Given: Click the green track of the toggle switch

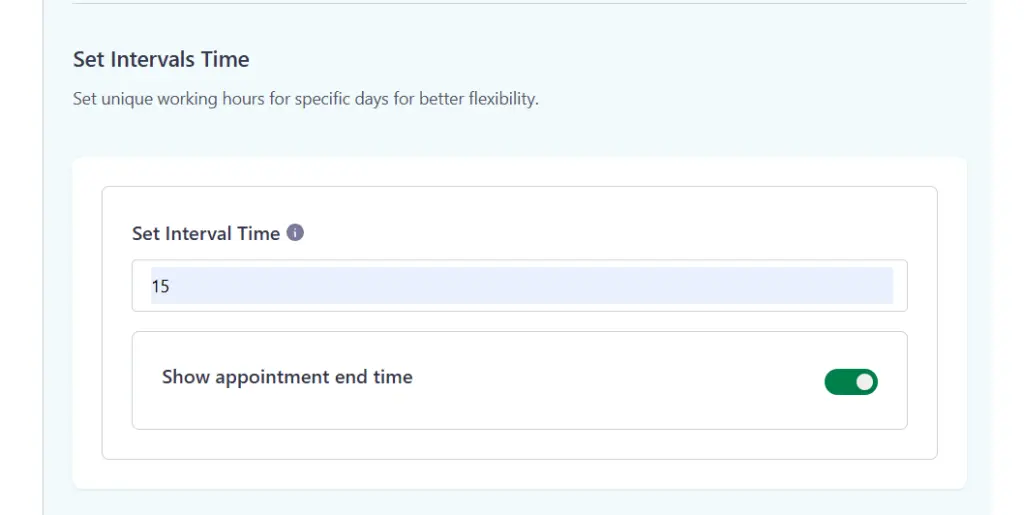Looking at the screenshot, I should tap(838, 381).
